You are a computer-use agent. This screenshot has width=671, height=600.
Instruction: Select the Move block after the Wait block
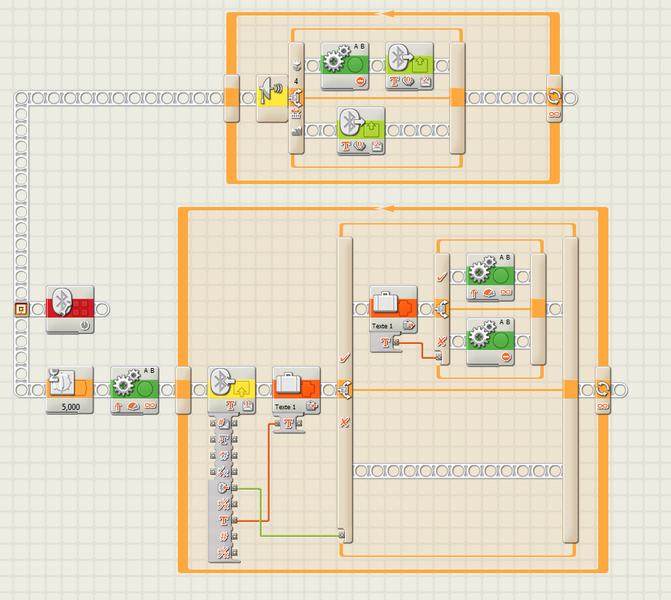[x=134, y=384]
